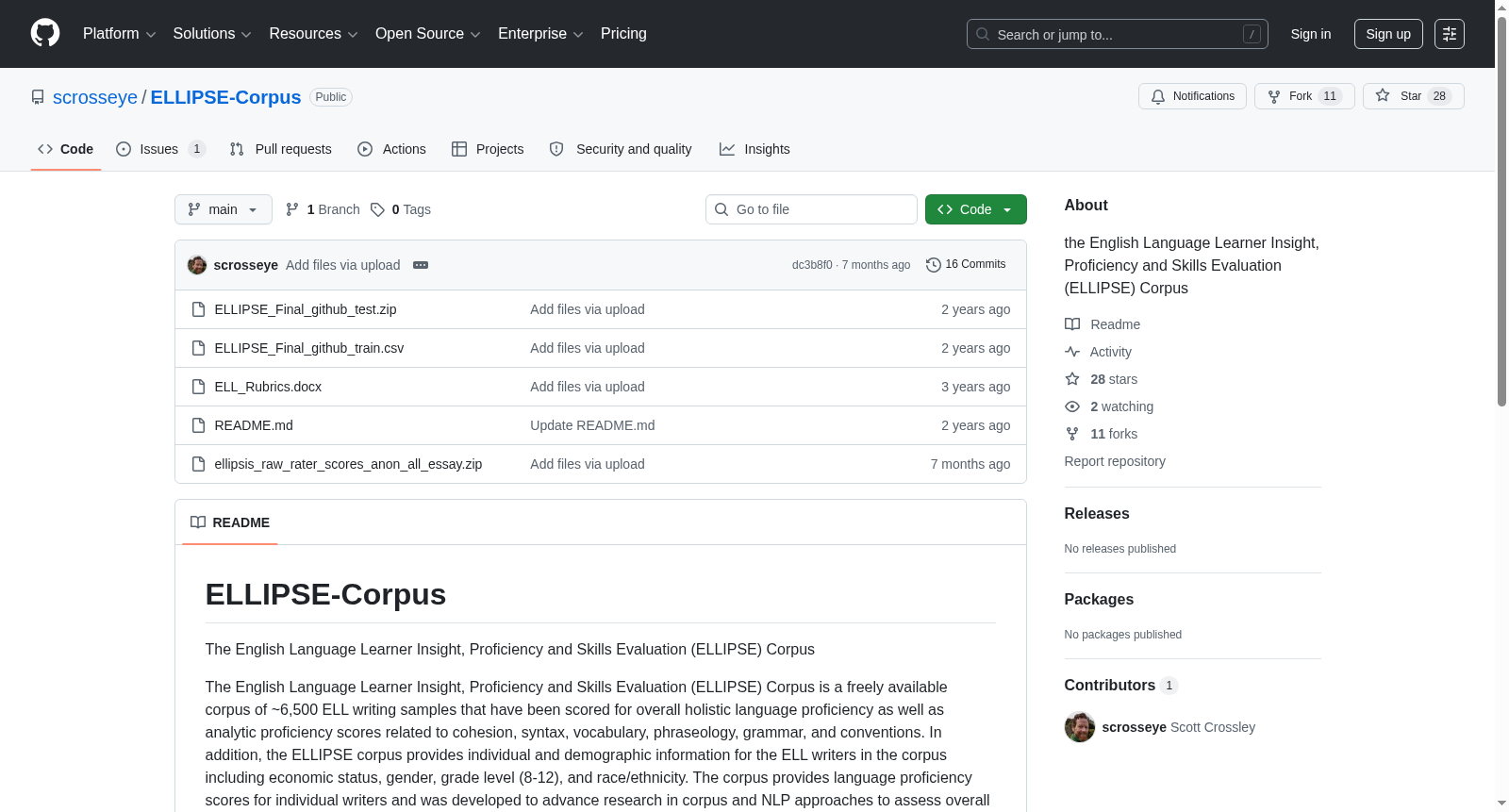1509x812 pixels.
Task: Click scrosseye avatar in commit row
Action: 197,265
